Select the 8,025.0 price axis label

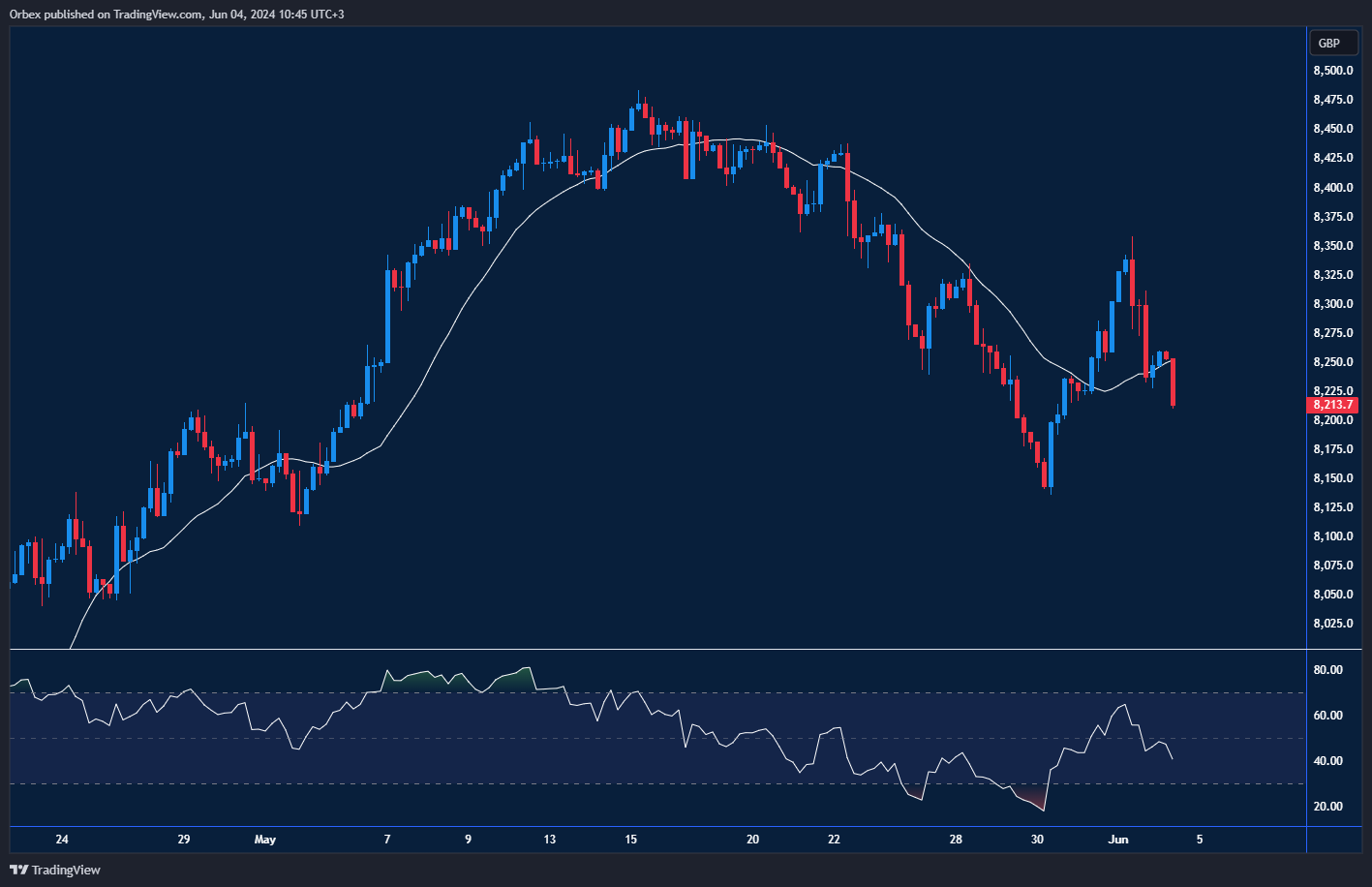tap(1332, 623)
